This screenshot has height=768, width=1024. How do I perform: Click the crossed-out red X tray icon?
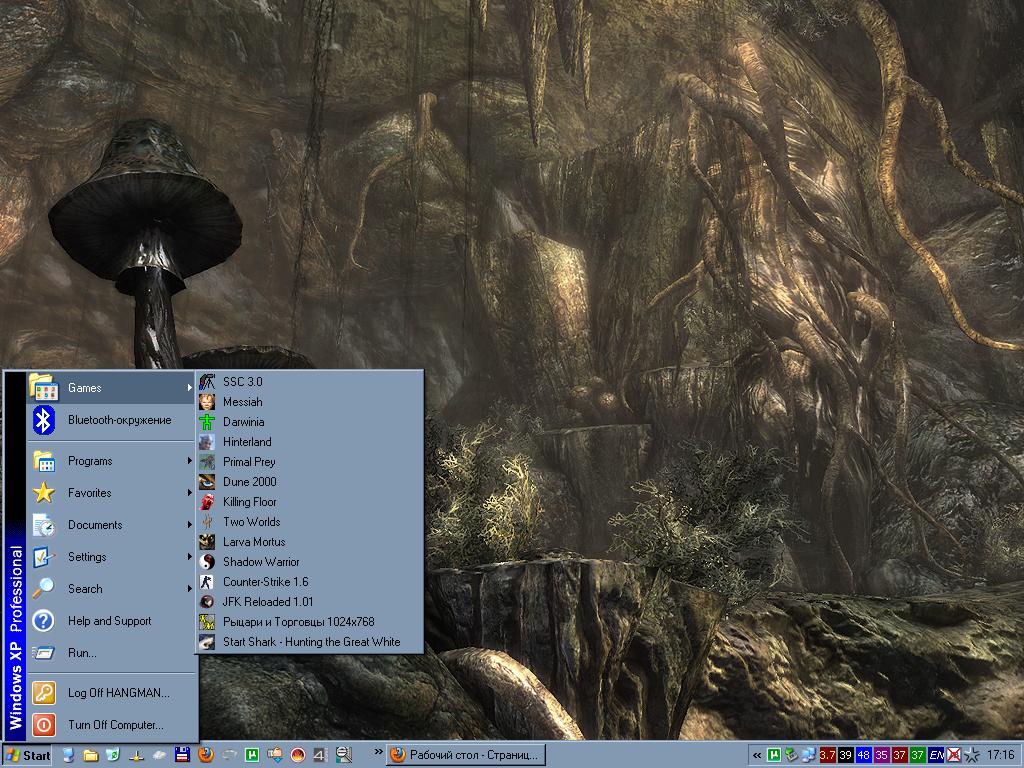954,755
